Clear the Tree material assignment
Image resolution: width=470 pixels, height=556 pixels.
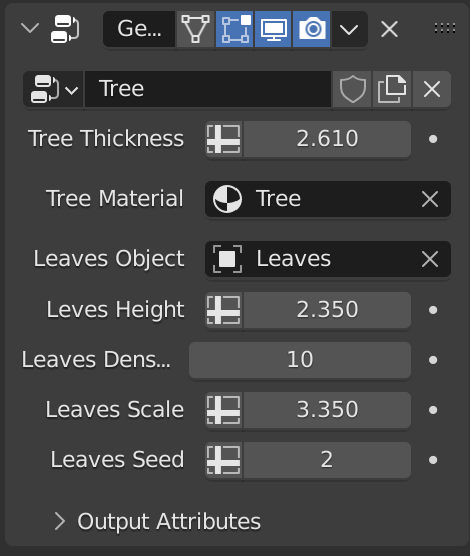(x=430, y=199)
